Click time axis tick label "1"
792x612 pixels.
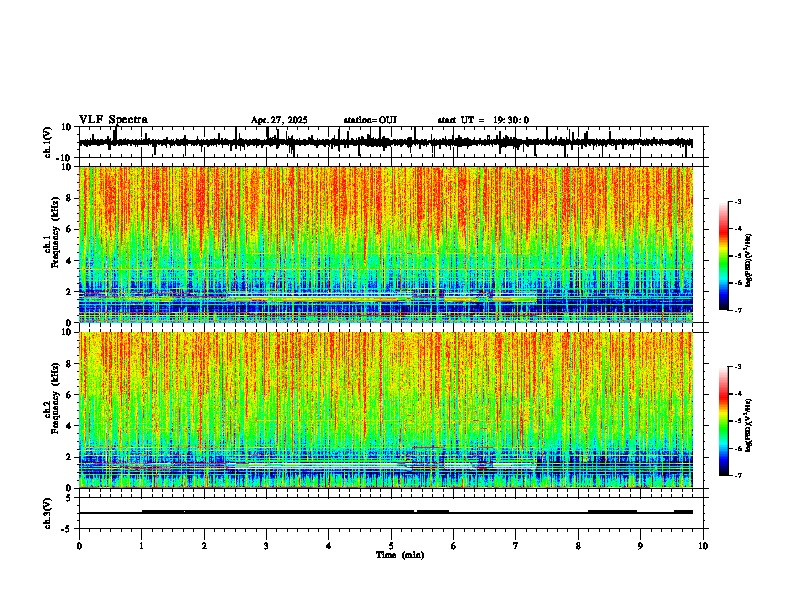(141, 546)
